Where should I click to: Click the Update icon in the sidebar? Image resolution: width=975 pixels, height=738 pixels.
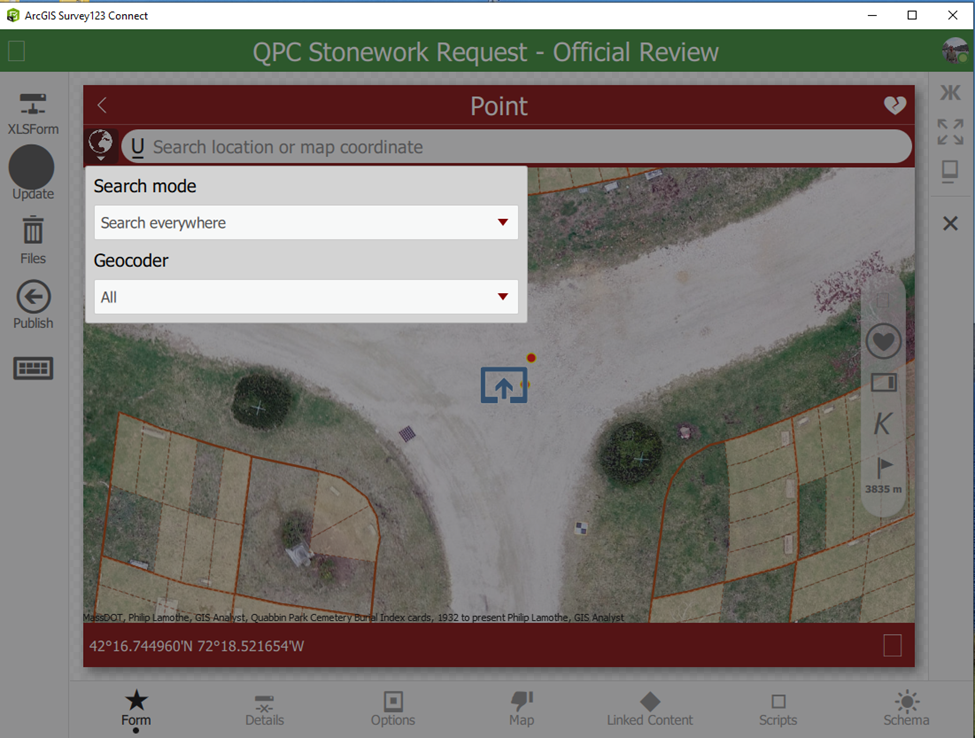[31, 160]
